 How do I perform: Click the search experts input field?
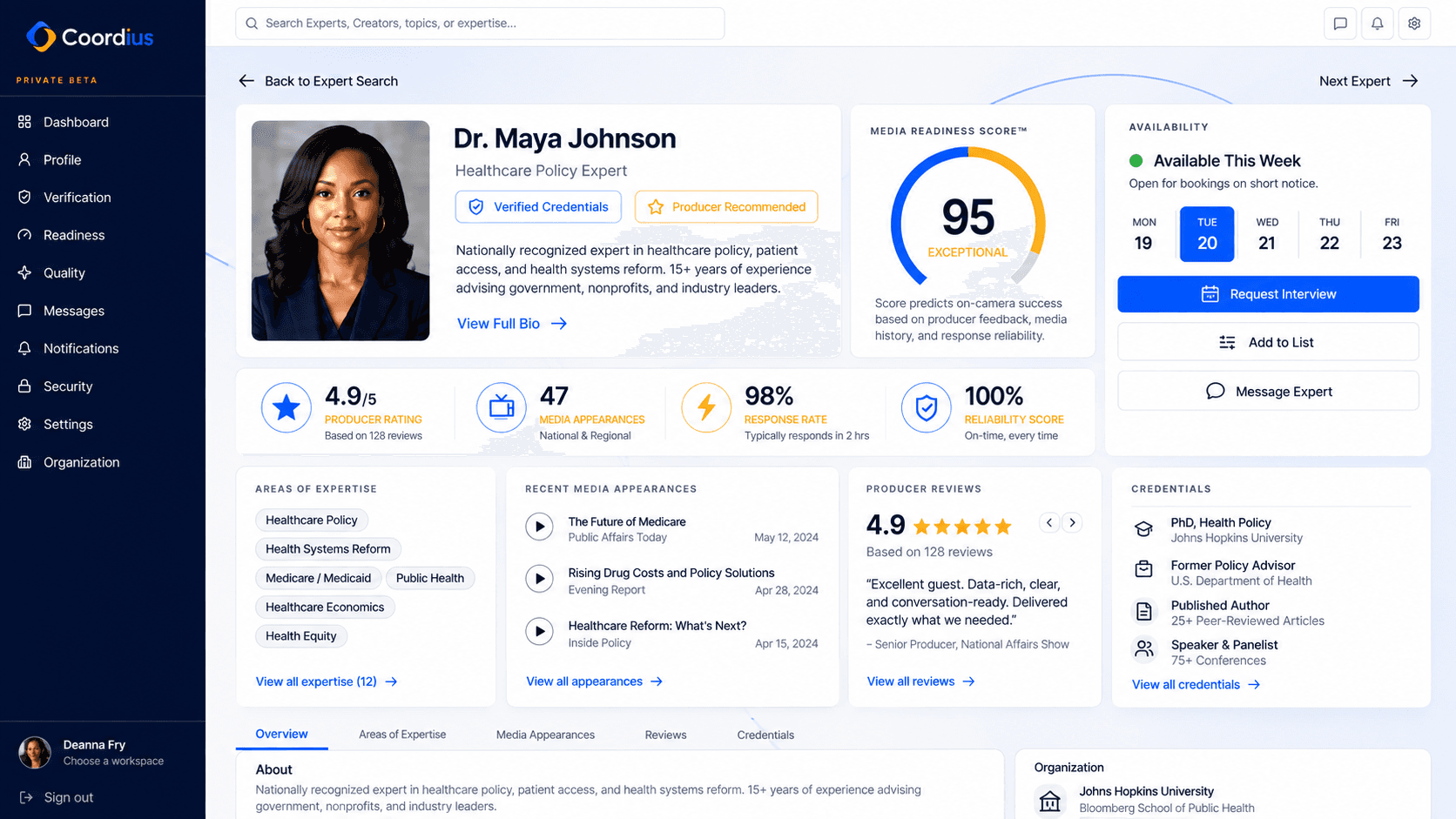coord(480,23)
